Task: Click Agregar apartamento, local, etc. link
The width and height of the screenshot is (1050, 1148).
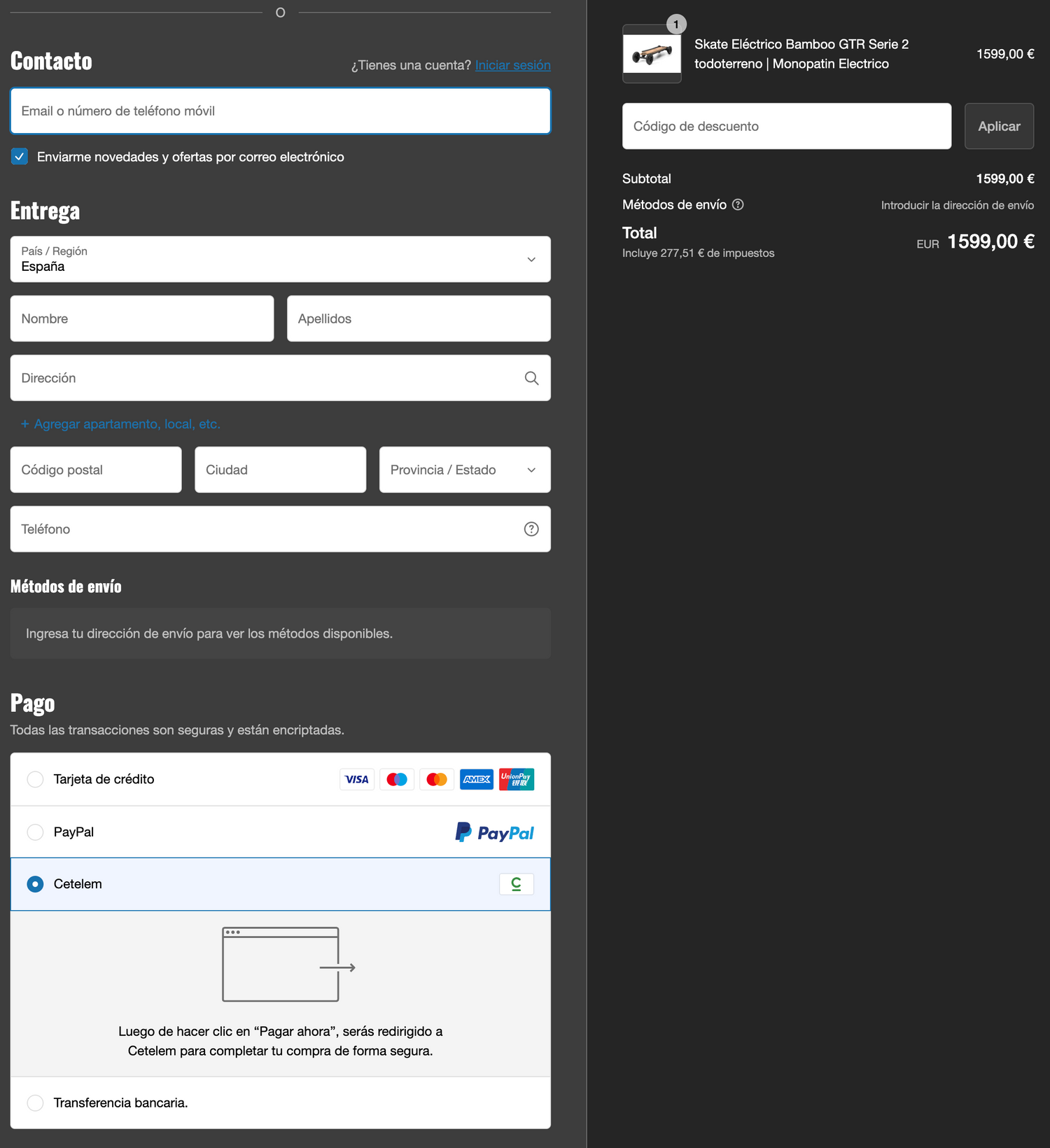Action: point(120,424)
